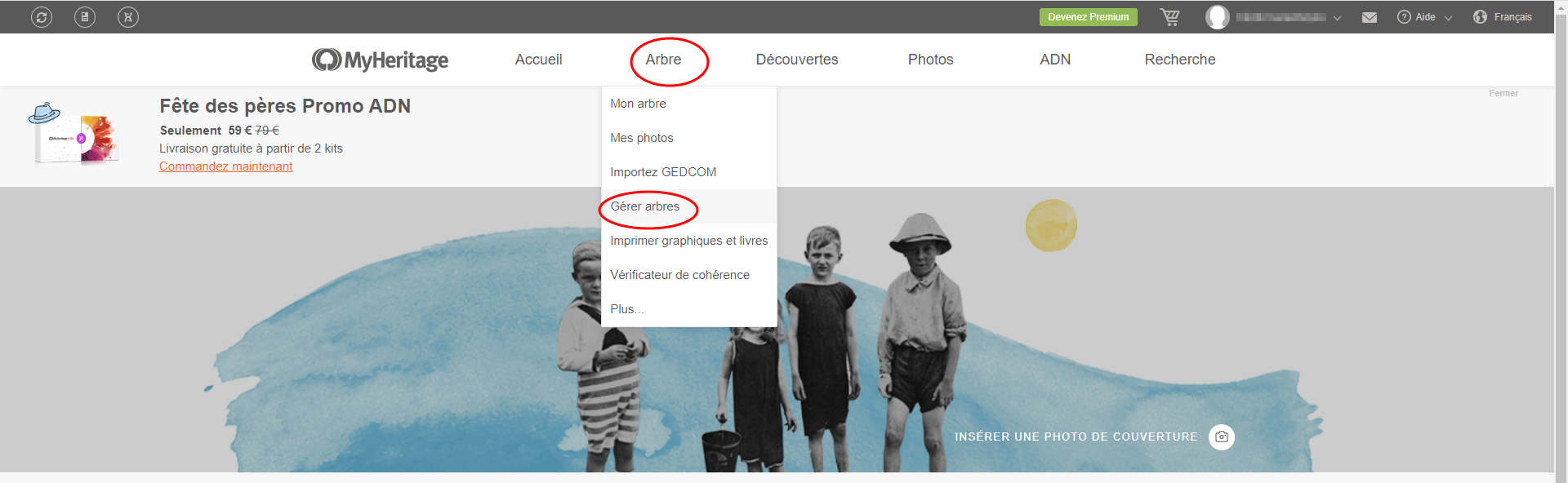1568x483 pixels.
Task: Open the inbox envelope icon
Action: (1370, 17)
